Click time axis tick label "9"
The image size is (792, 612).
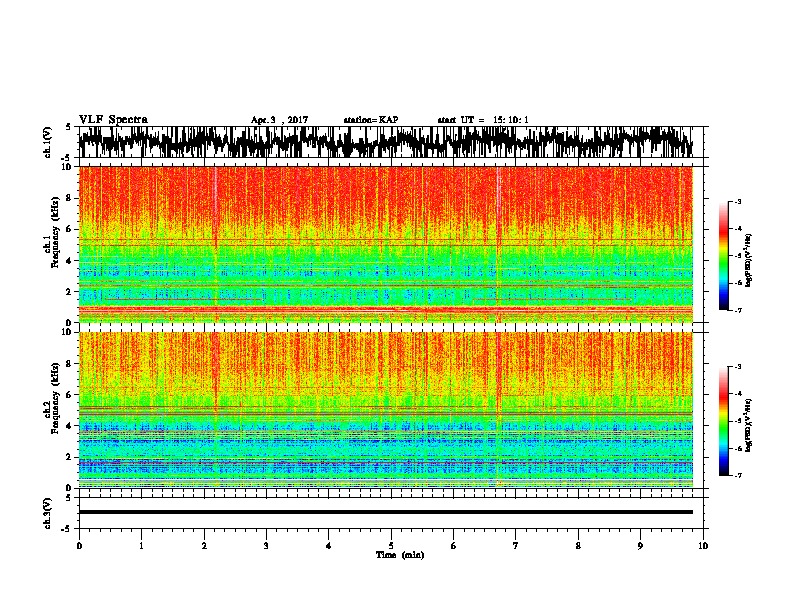pos(640,546)
